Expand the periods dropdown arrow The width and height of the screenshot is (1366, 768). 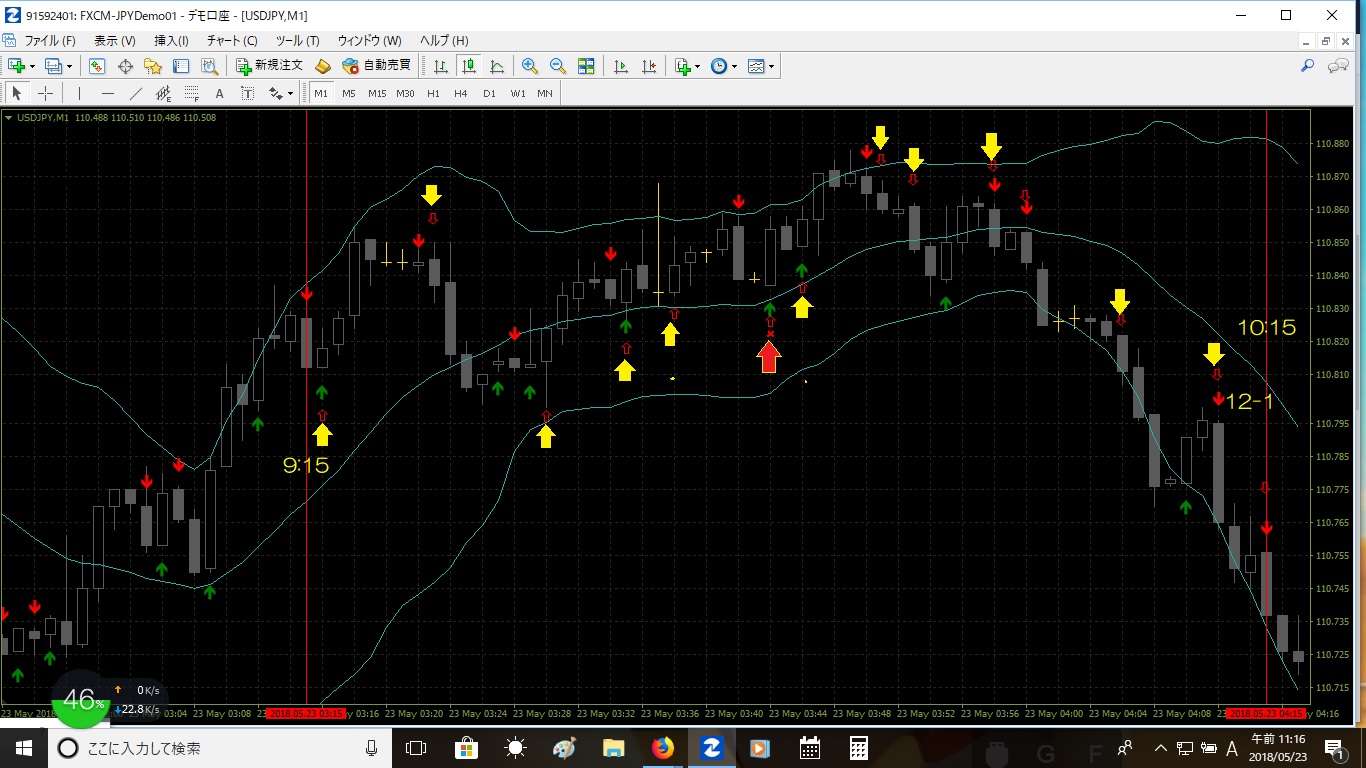pos(734,66)
